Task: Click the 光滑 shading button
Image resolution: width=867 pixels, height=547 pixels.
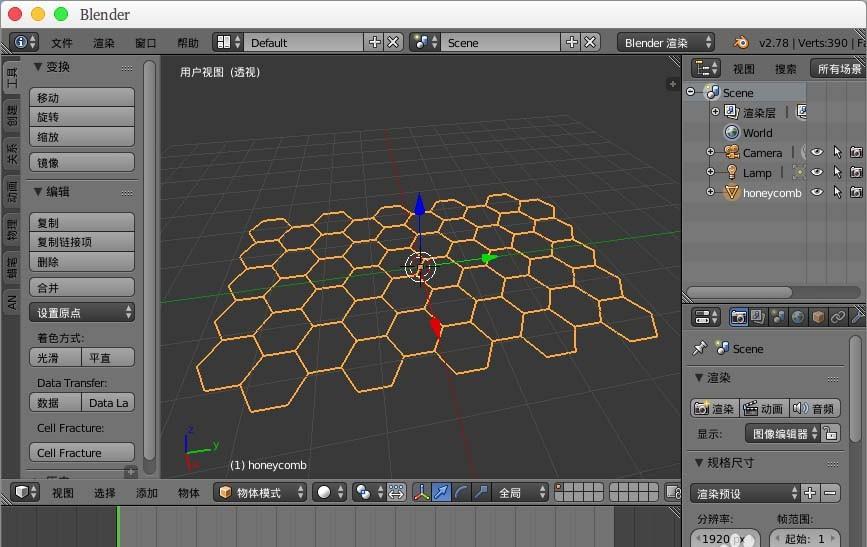Action: [55, 357]
